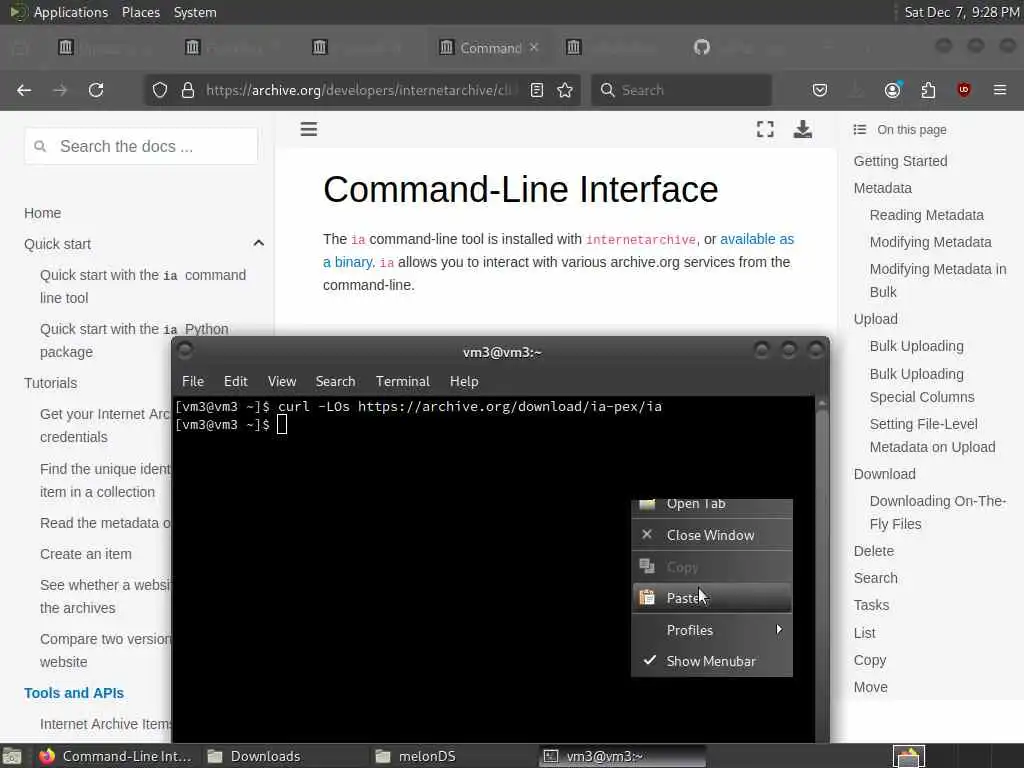Enter fullscreen mode on the docs page
1024x768 pixels.
[x=765, y=129]
